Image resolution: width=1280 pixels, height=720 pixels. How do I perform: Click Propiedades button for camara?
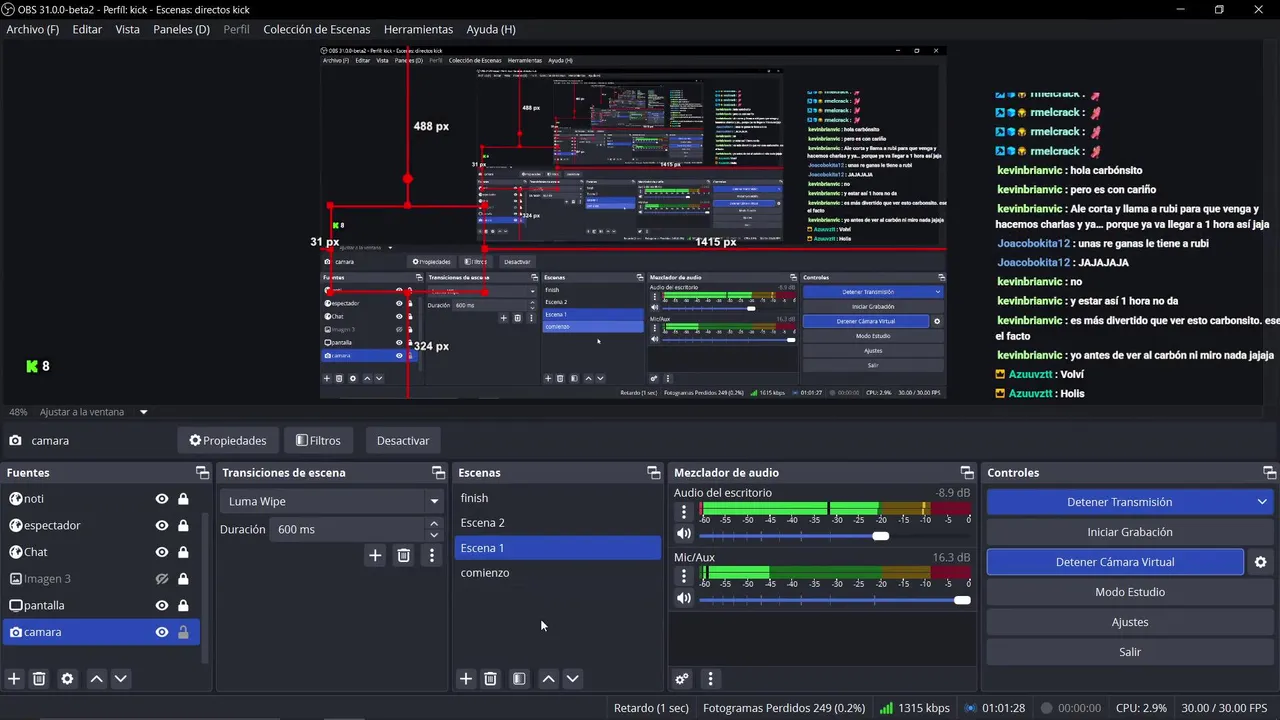click(228, 440)
